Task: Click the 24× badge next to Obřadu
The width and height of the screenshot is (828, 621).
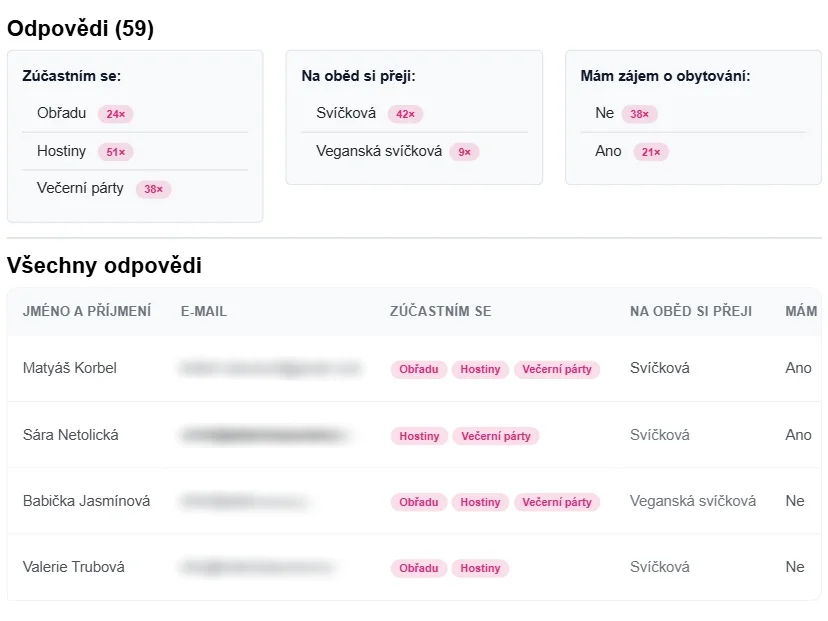Action: (116, 114)
